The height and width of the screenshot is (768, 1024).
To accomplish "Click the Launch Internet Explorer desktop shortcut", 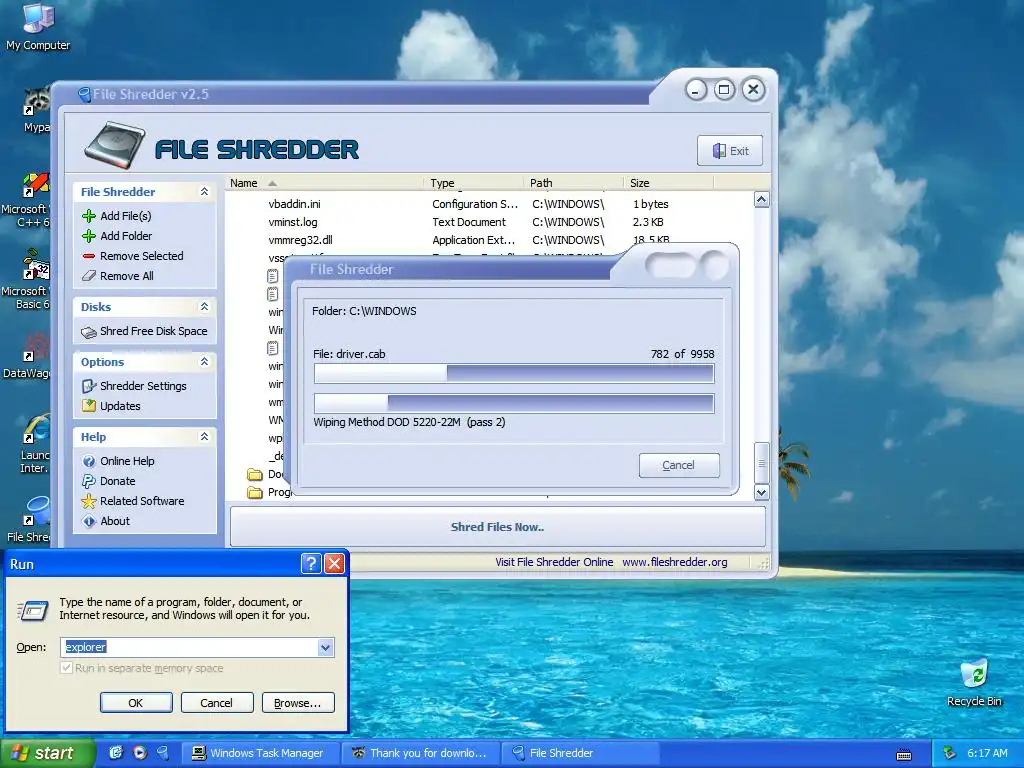I will 37,430.
